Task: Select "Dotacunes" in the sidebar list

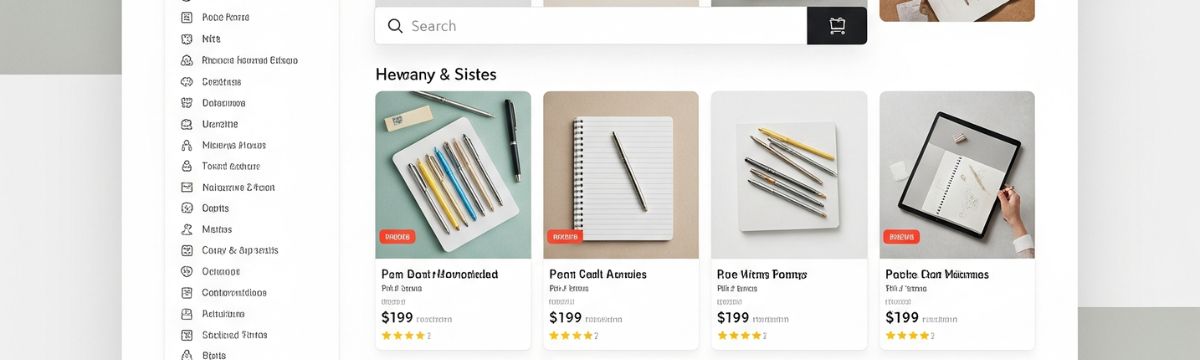Action: [x=223, y=103]
